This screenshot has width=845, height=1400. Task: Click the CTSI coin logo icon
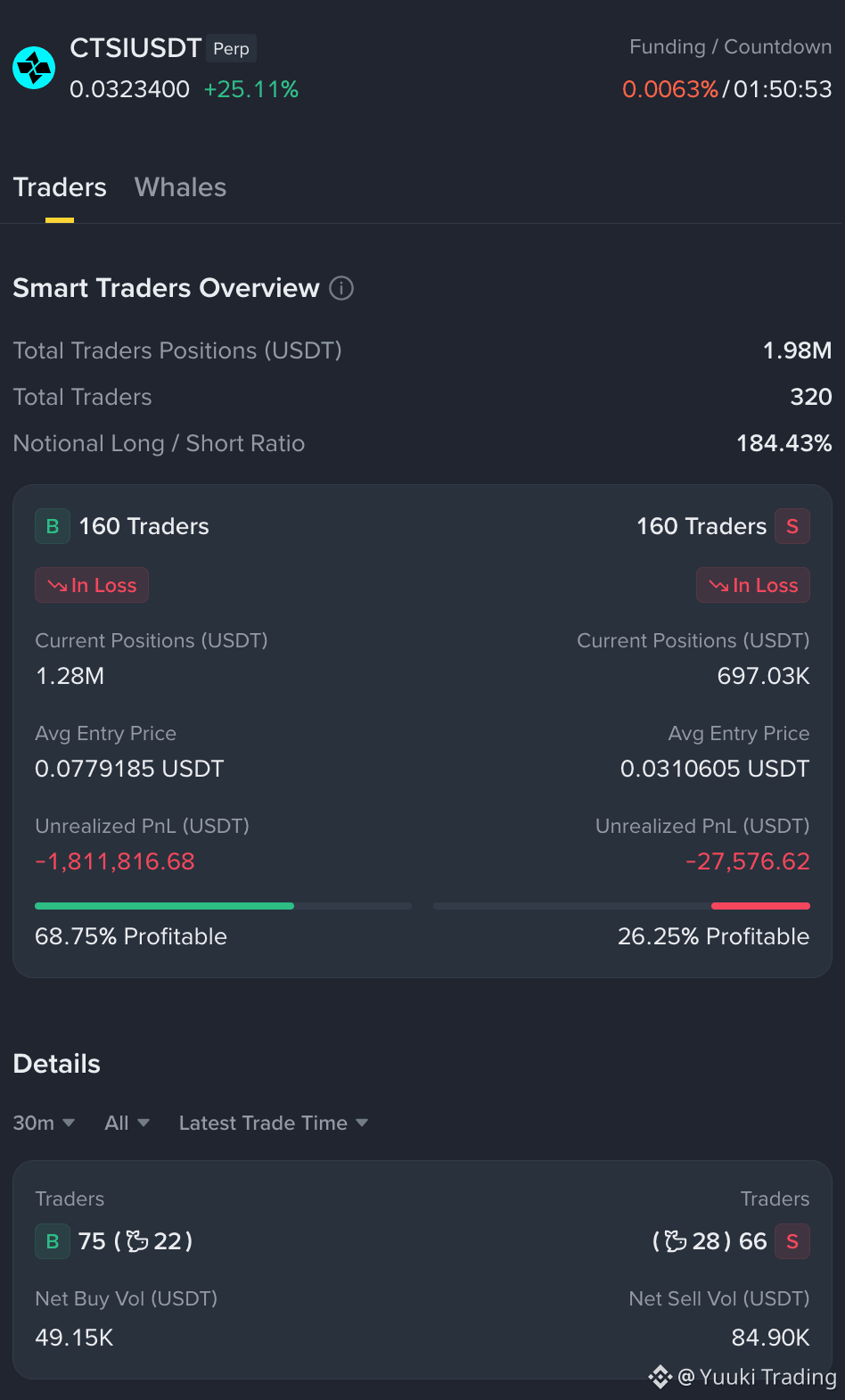click(34, 68)
